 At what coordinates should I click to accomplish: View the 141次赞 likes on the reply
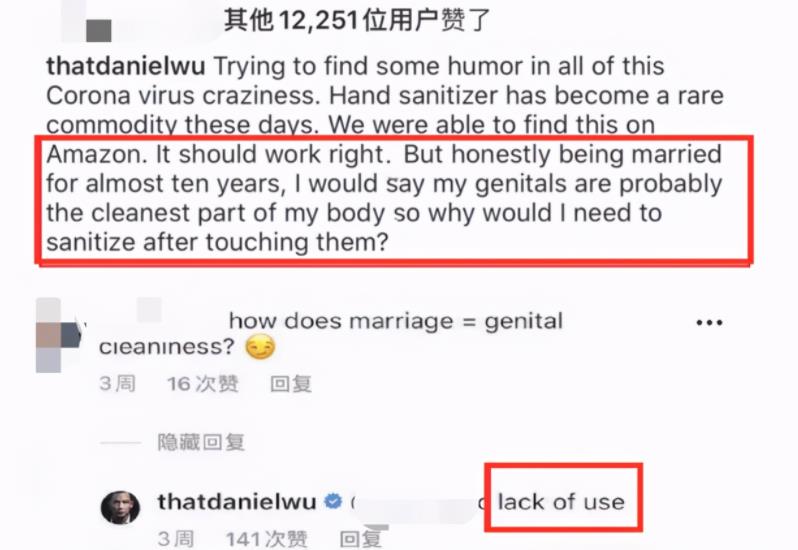266,539
